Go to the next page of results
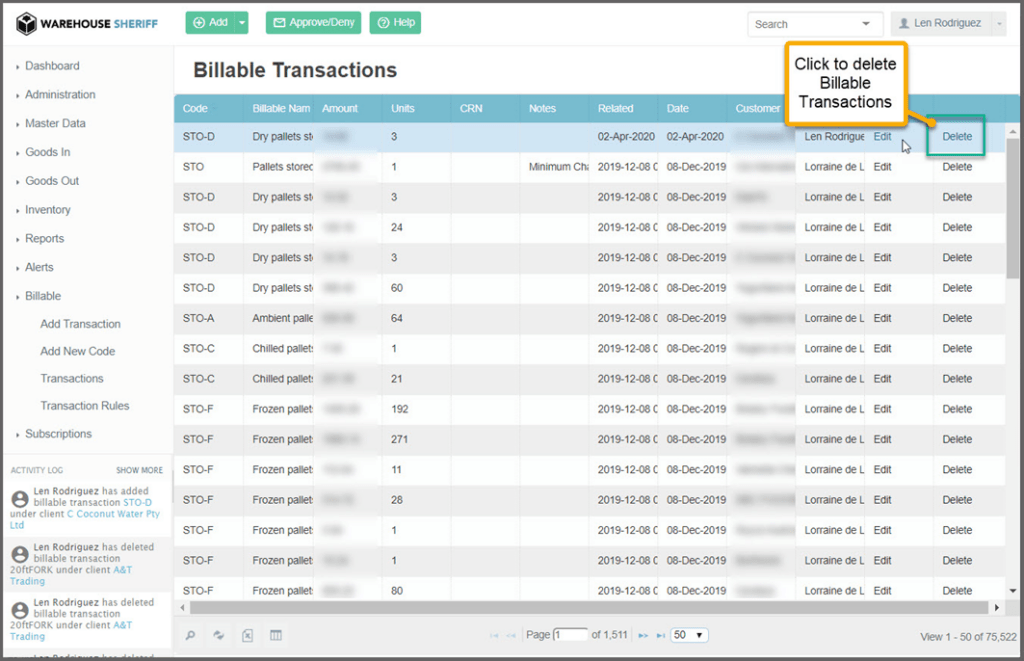The image size is (1024, 661). (643, 635)
